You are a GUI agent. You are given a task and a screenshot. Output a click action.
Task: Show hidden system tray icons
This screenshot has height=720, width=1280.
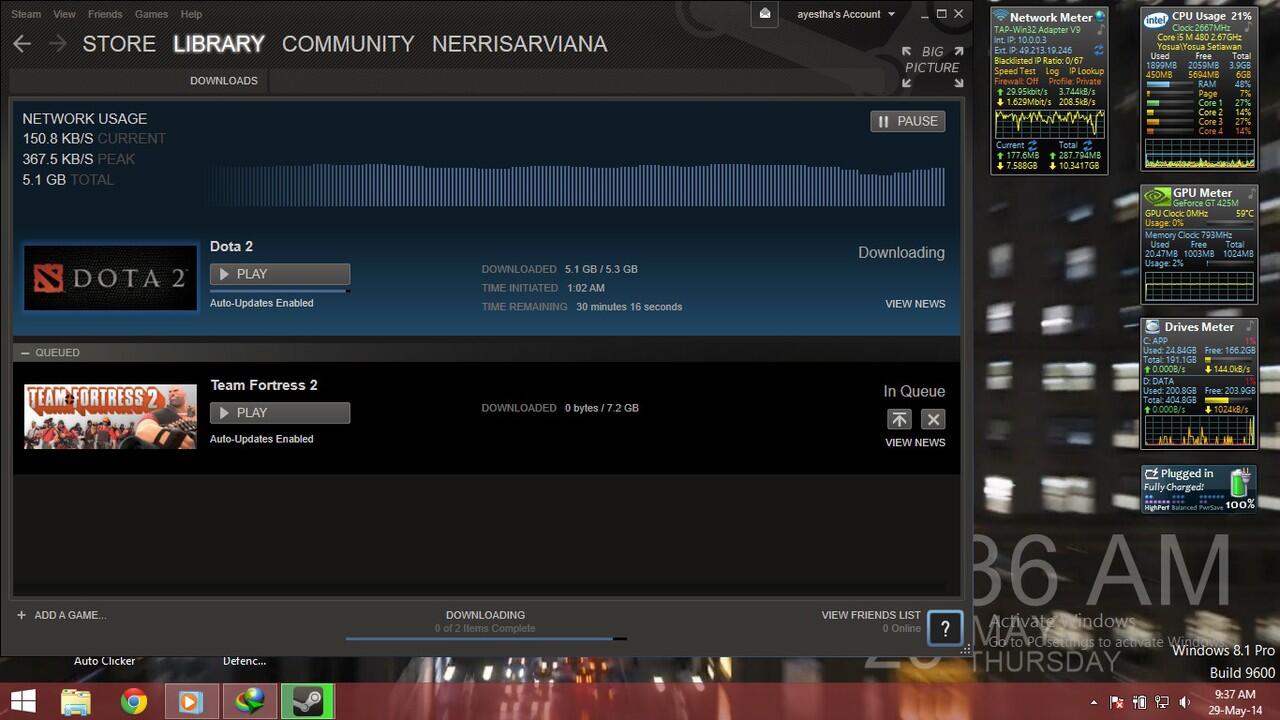[x=1093, y=702]
